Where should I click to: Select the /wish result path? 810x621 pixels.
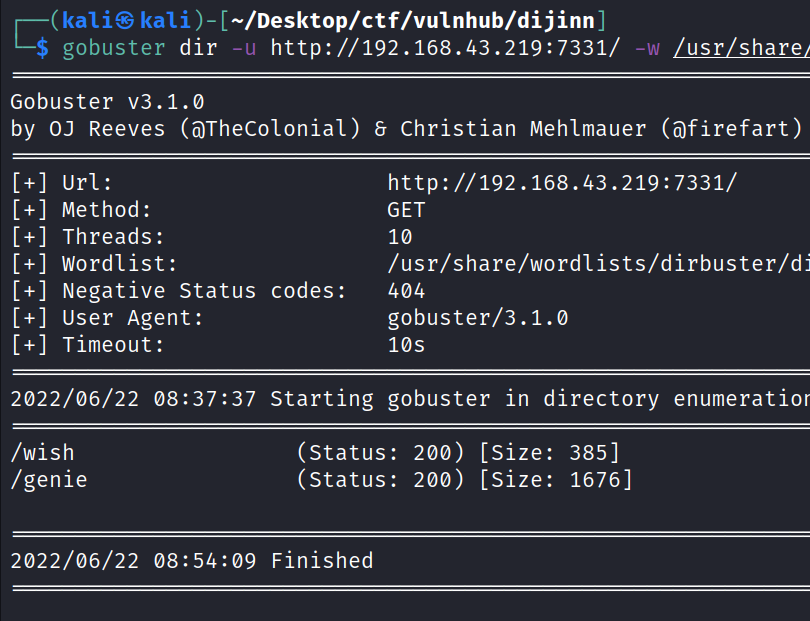tap(42, 453)
